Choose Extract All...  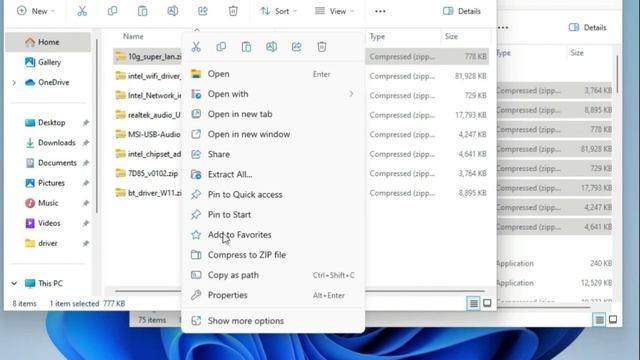[x=273, y=174]
